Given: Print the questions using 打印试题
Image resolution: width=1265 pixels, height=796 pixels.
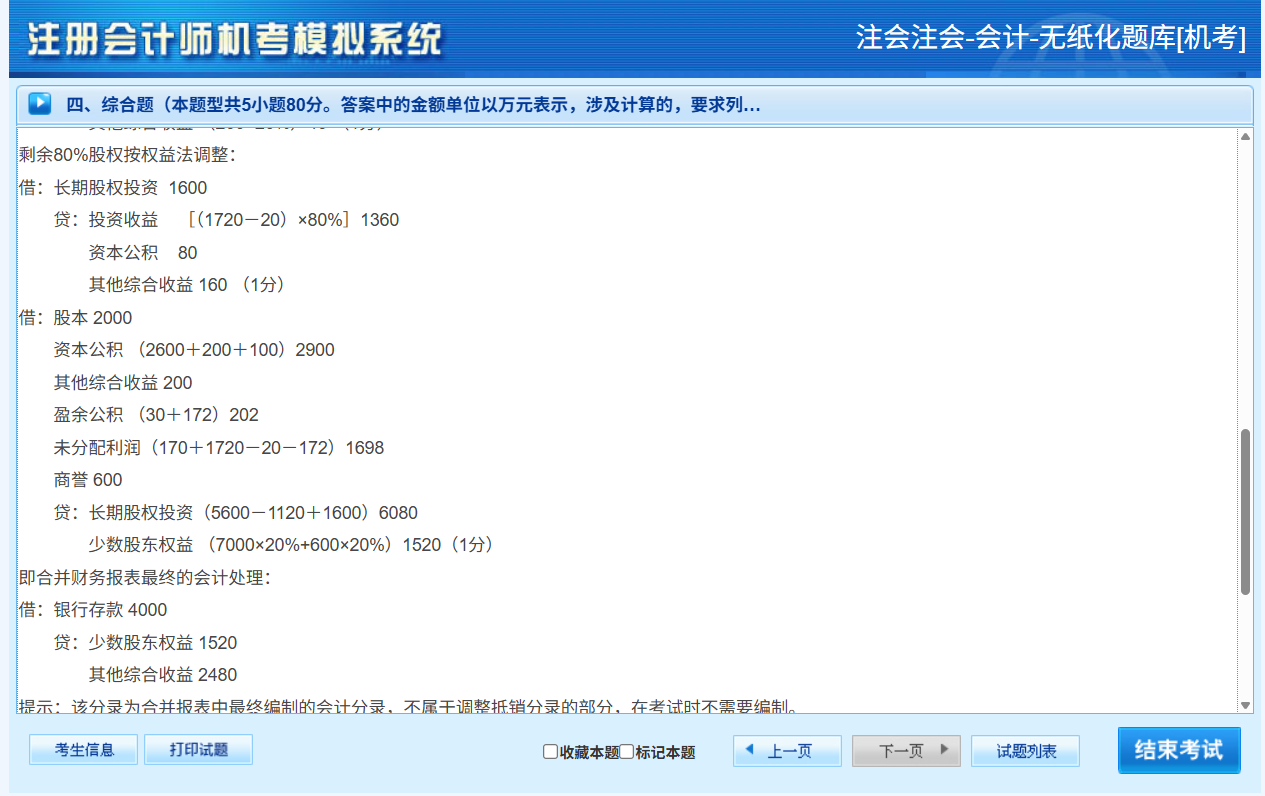Looking at the screenshot, I should [198, 750].
